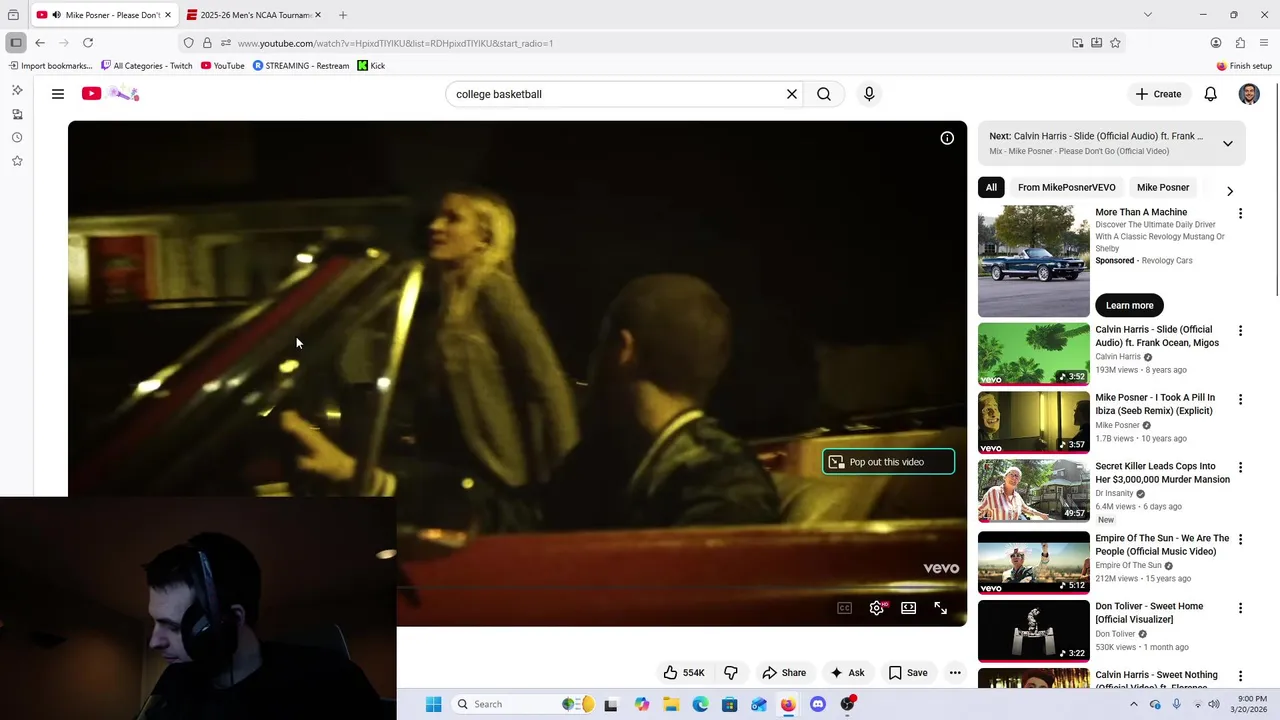
Task: Open the YouTube hamburger guide menu
Action: coord(58,94)
